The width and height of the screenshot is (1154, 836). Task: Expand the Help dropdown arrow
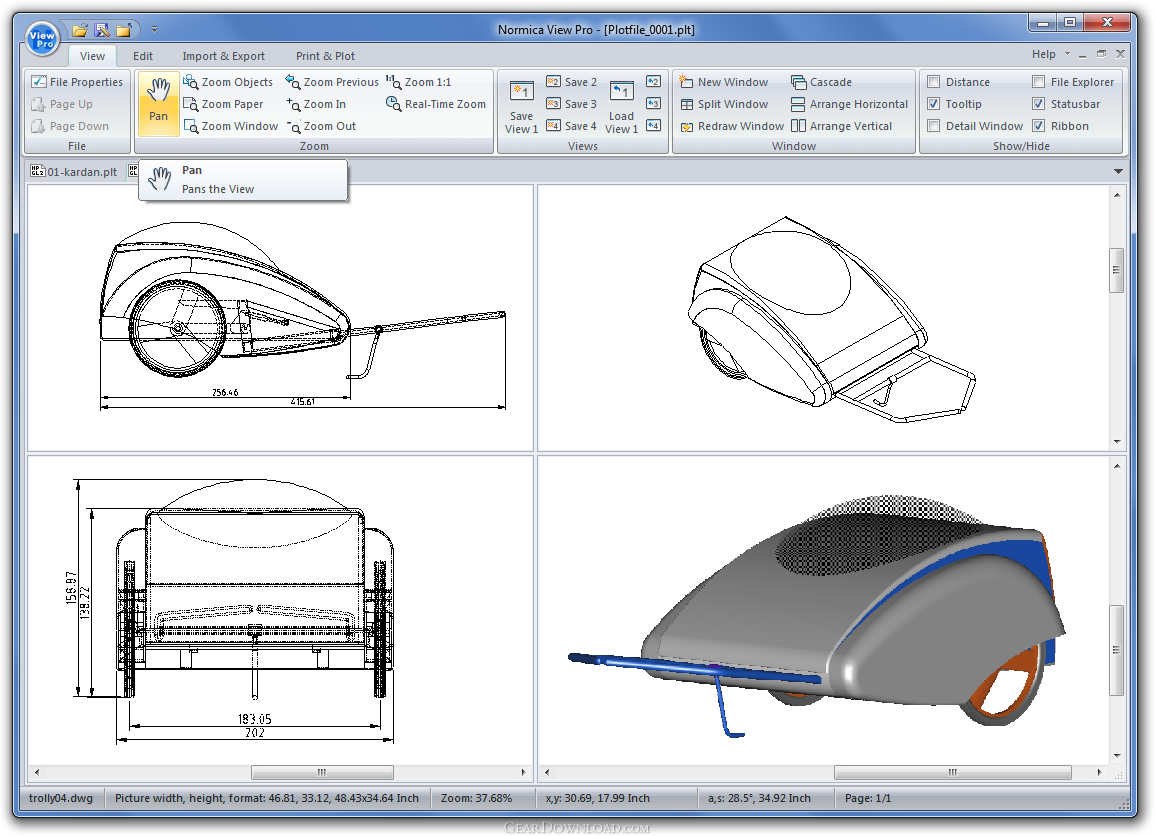[1067, 54]
